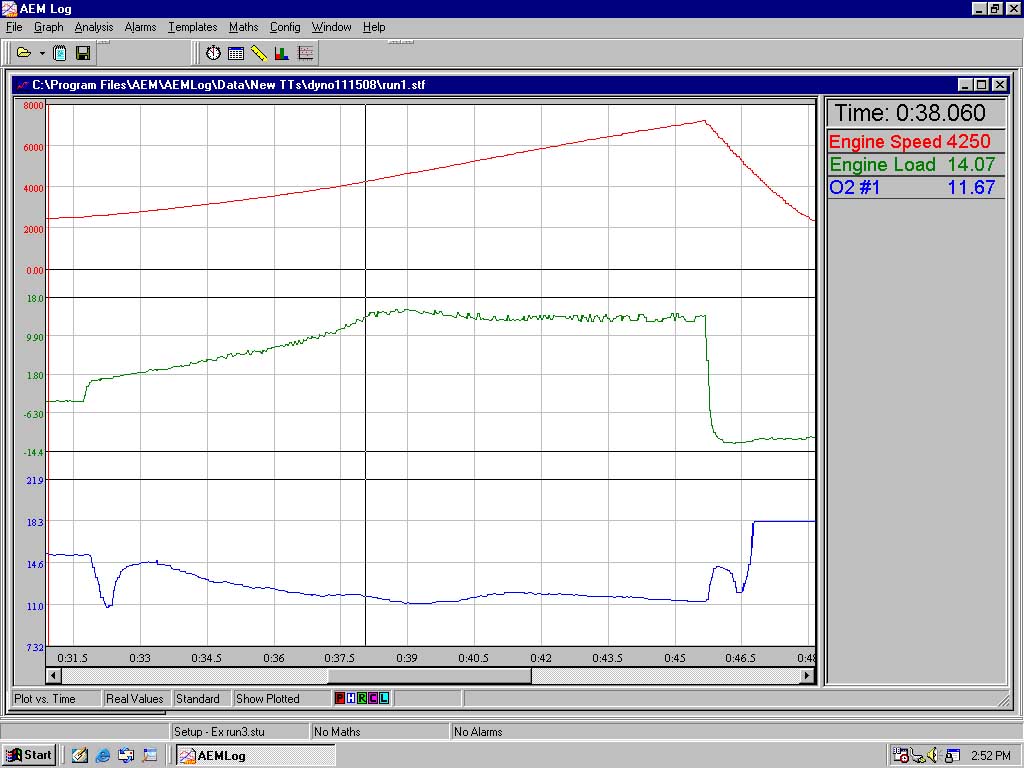1024x768 pixels.
Task: Open the Templates menu
Action: 192,27
